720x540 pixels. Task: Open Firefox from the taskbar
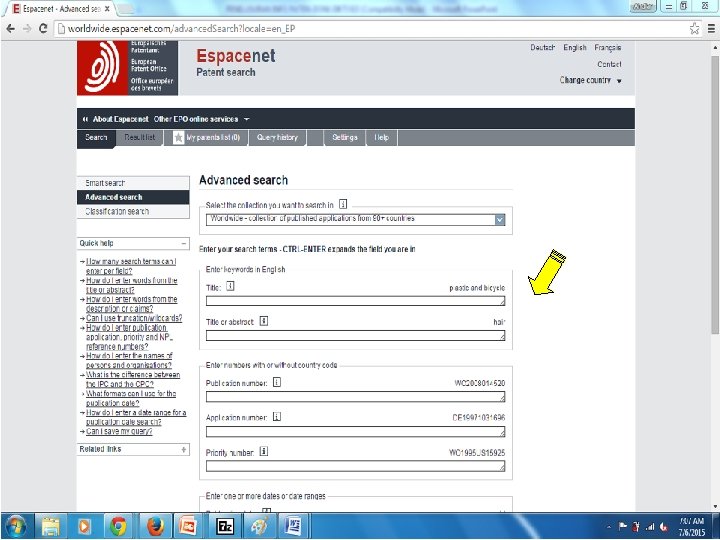pyautogui.click(x=155, y=526)
